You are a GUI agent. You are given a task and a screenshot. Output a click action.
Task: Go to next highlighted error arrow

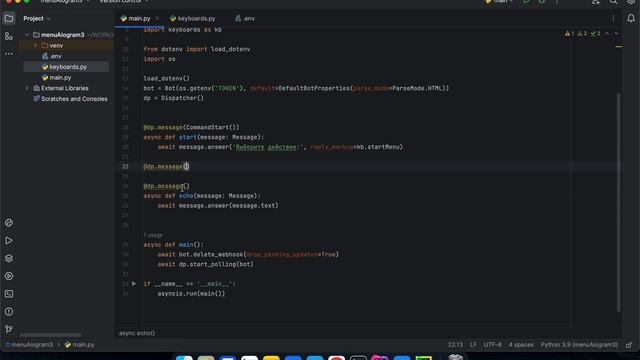coord(617,33)
